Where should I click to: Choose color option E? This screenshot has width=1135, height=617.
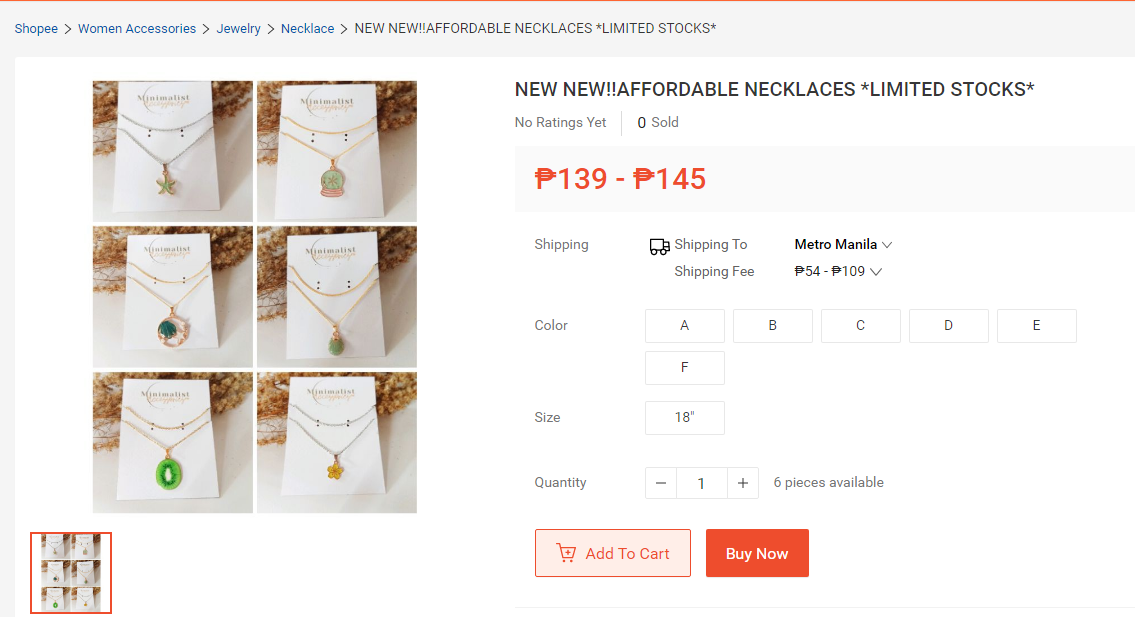[x=1037, y=326]
